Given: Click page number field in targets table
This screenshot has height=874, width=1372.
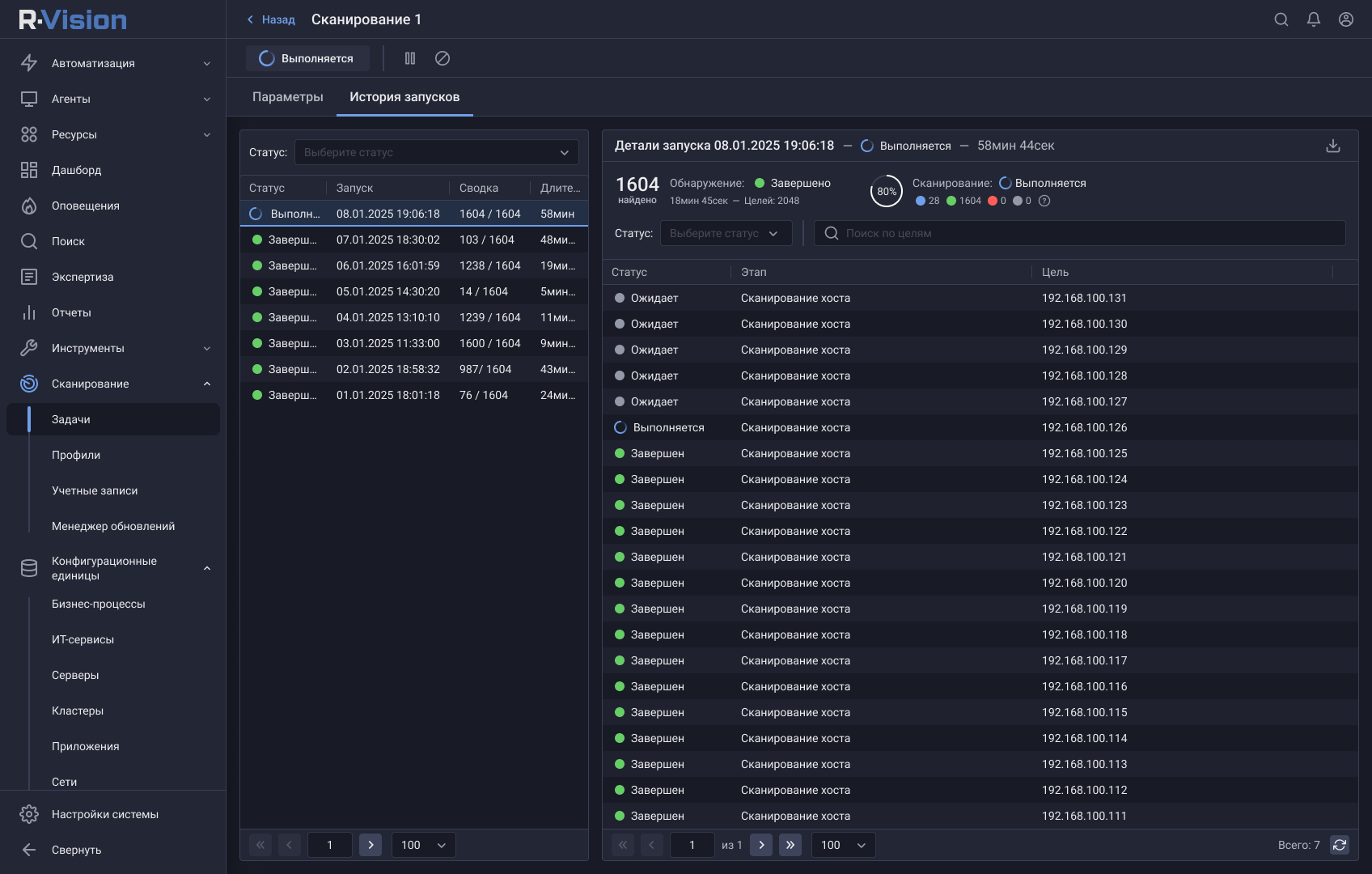Looking at the screenshot, I should point(692,845).
